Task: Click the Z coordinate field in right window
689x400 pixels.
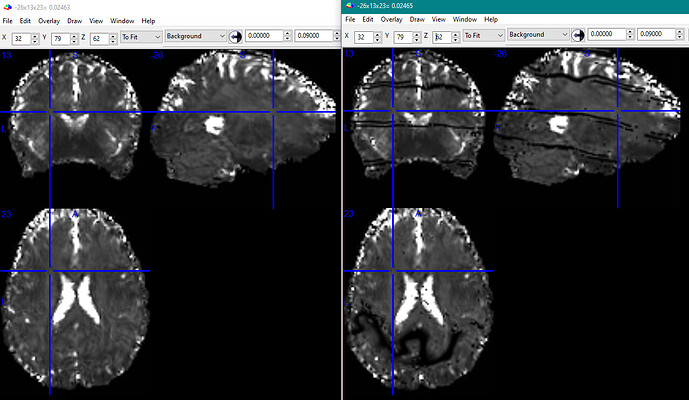Action: pyautogui.click(x=442, y=37)
